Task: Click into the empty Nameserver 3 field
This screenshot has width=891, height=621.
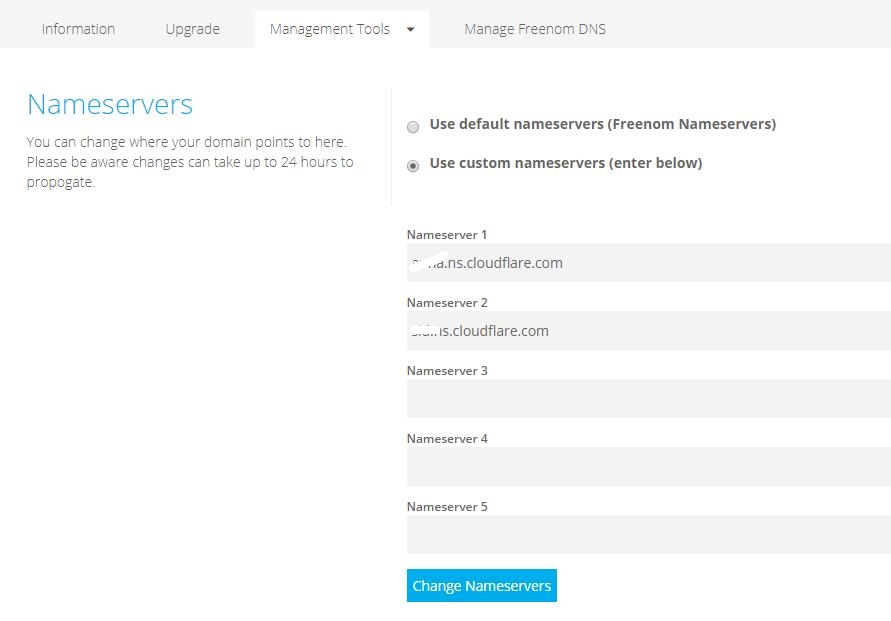Action: click(648, 399)
